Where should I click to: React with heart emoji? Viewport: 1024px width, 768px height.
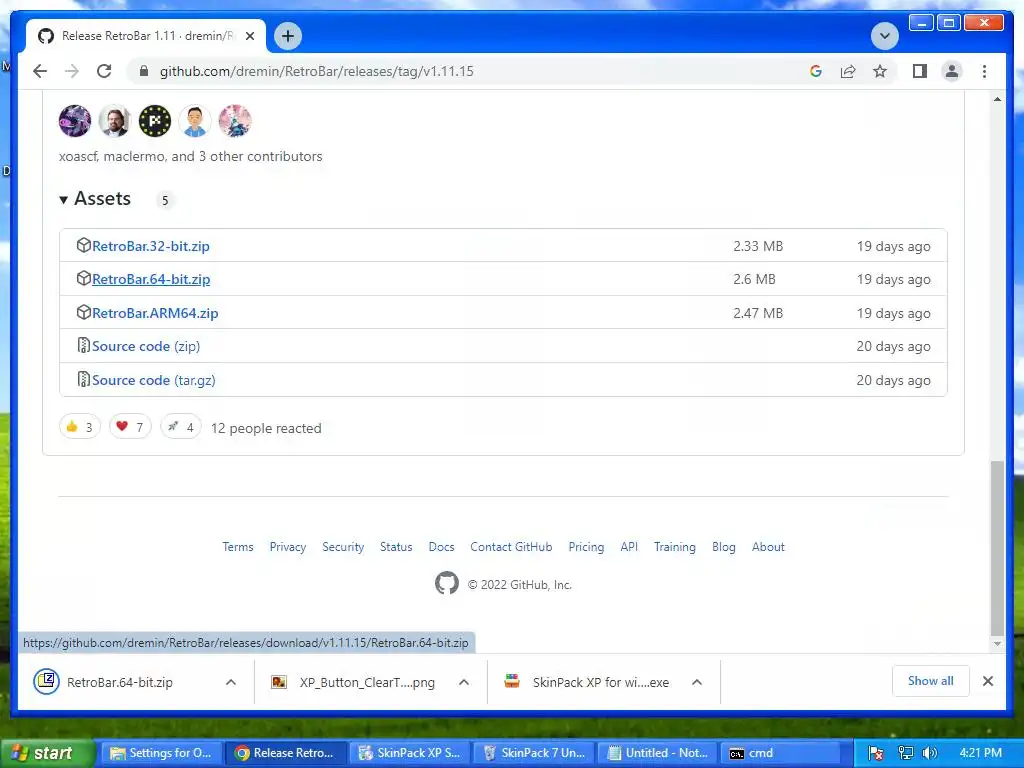click(130, 427)
